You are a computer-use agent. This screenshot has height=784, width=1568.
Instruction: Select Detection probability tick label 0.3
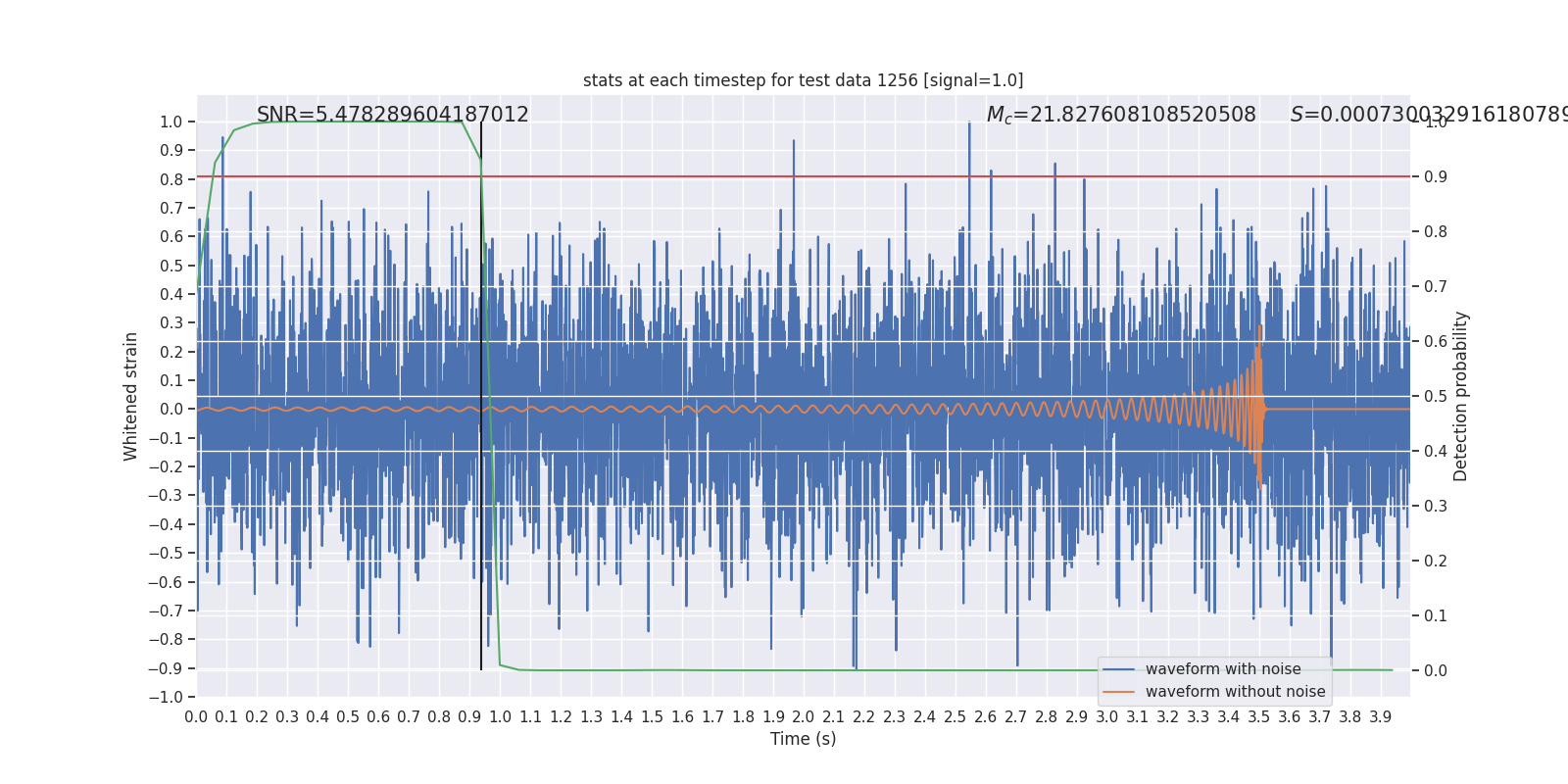1436,507
